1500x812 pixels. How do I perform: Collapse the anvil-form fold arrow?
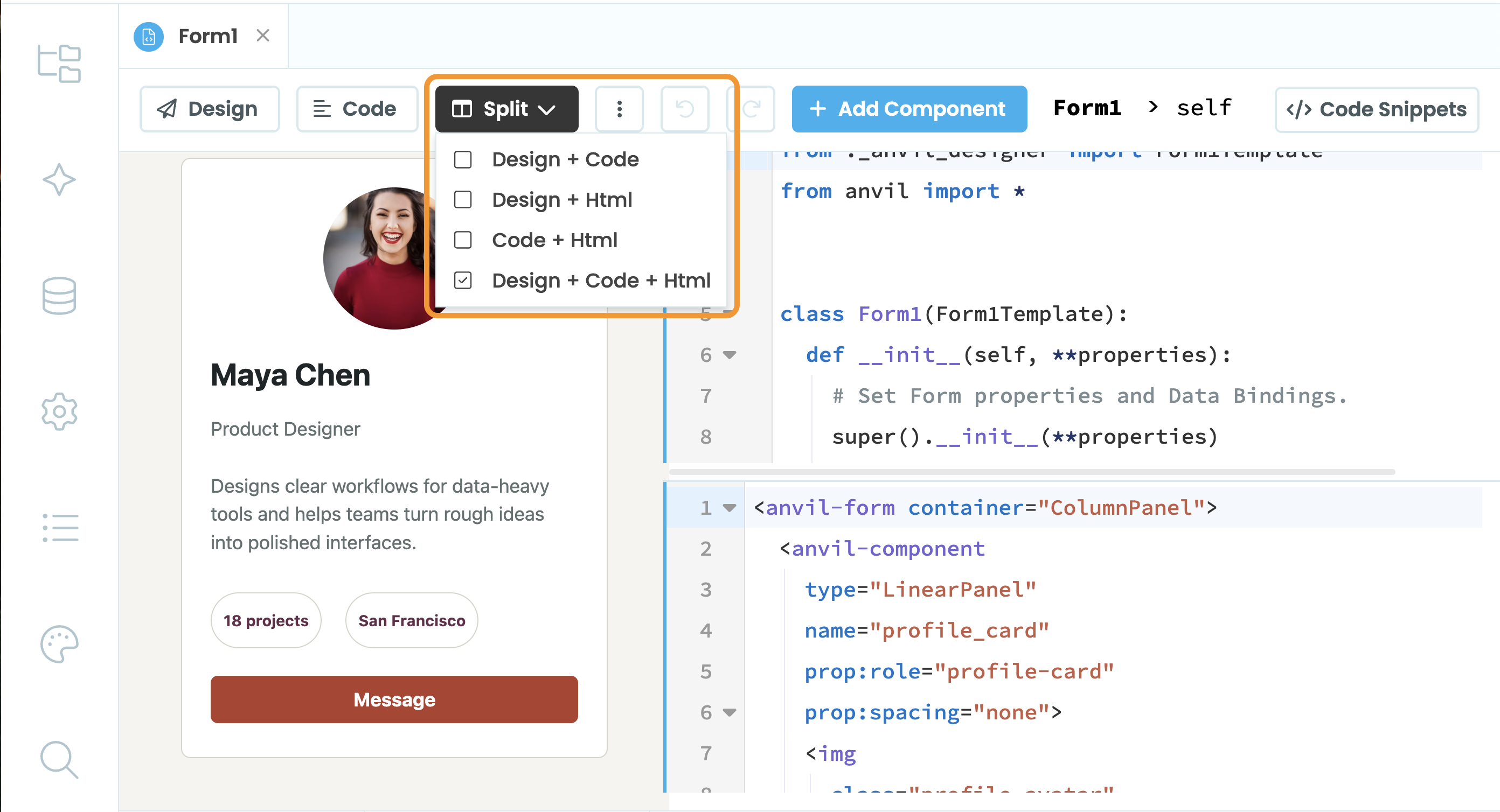point(730,508)
